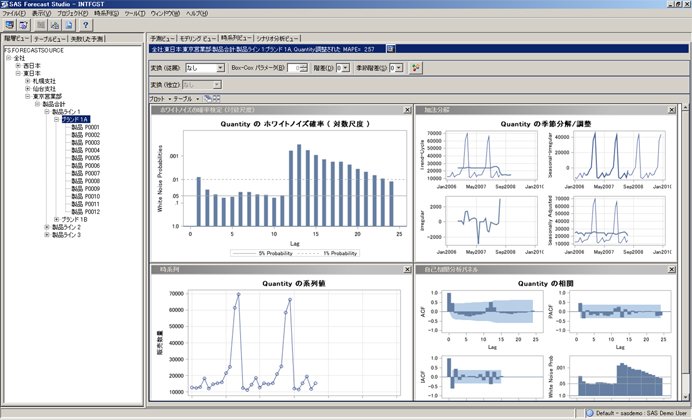Image resolution: width=692 pixels, height=420 pixels.
Task: Open the ファイル menu
Action: [x=14, y=13]
